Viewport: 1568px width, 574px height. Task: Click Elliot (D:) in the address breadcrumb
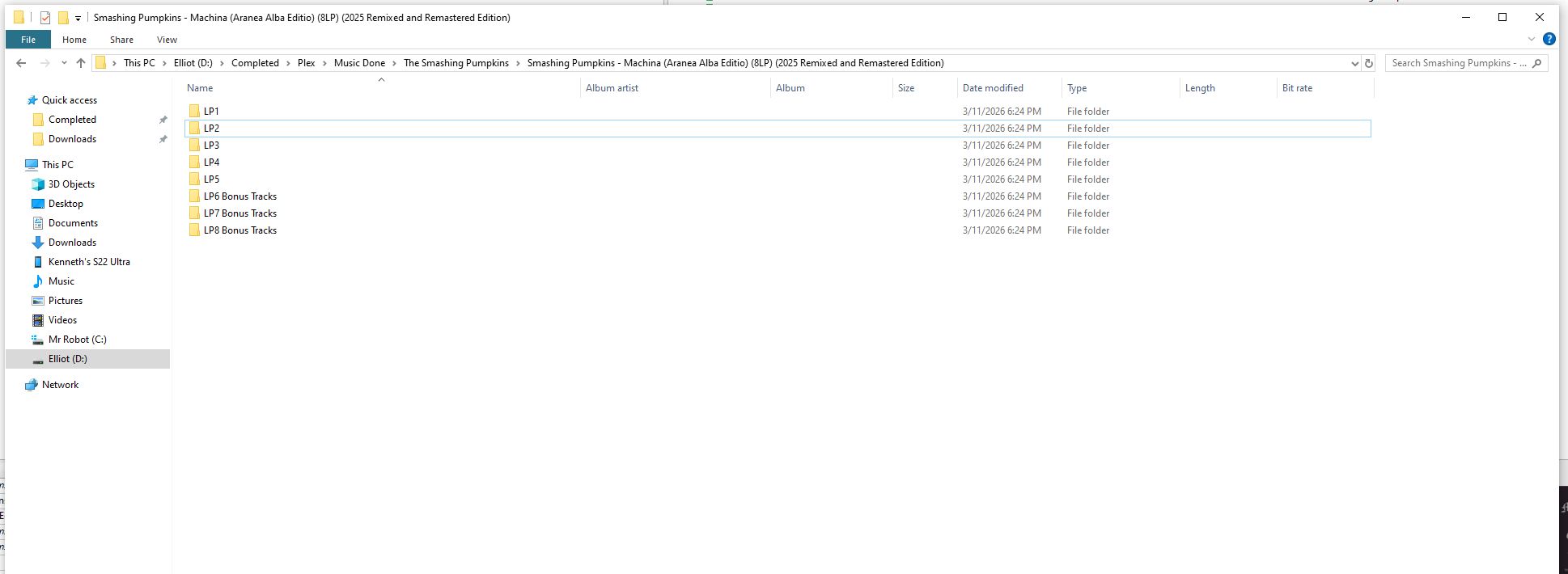(x=193, y=63)
